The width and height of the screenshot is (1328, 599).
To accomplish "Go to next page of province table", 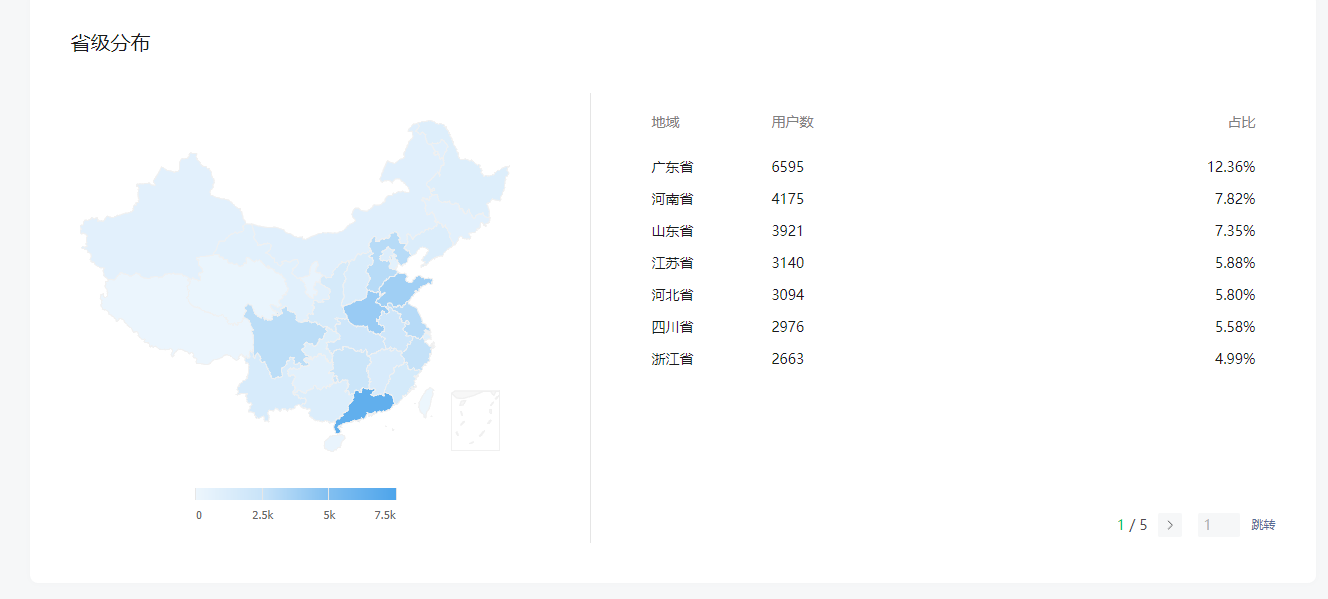I will [1170, 525].
